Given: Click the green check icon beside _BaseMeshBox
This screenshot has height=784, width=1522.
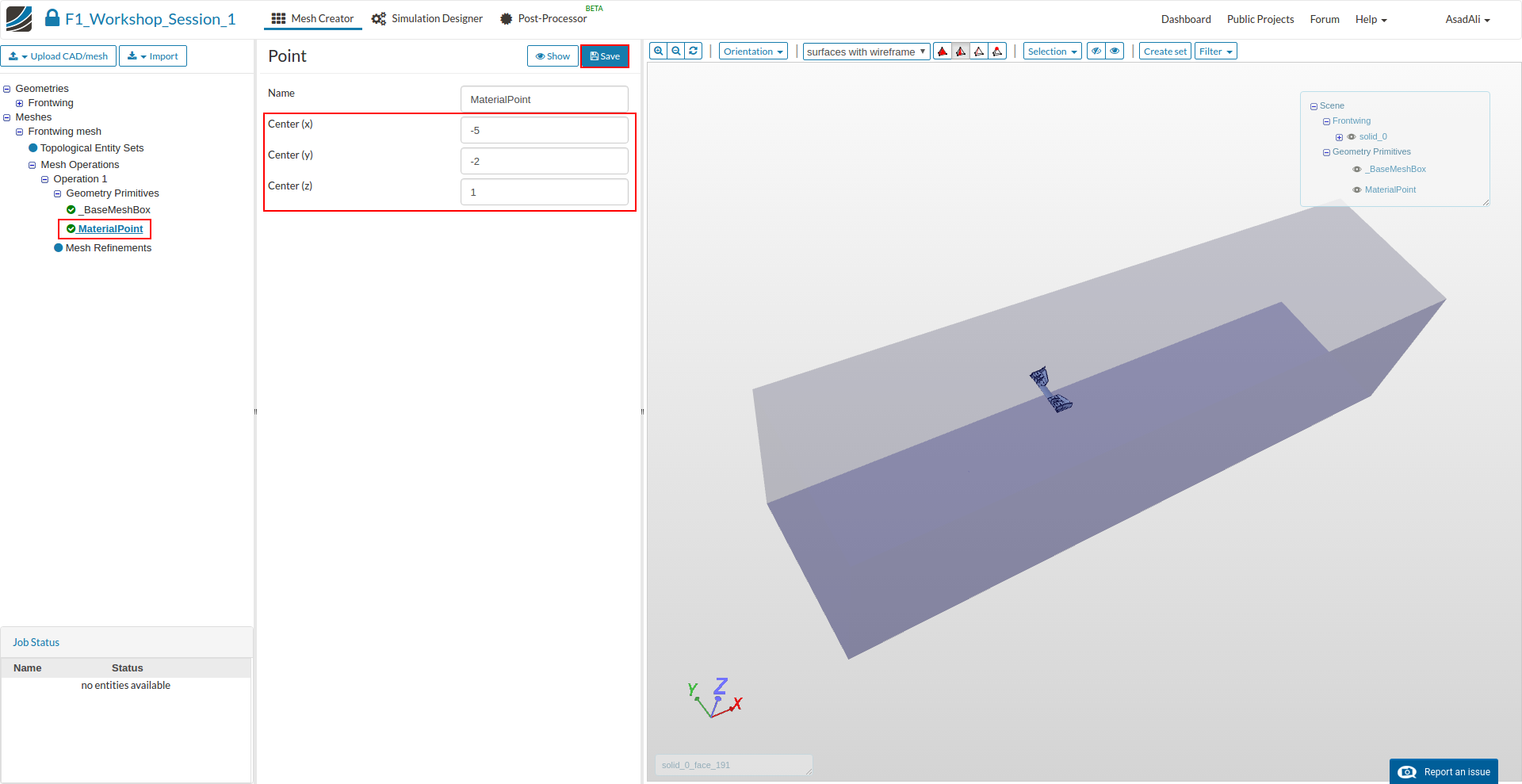Looking at the screenshot, I should pos(71,210).
